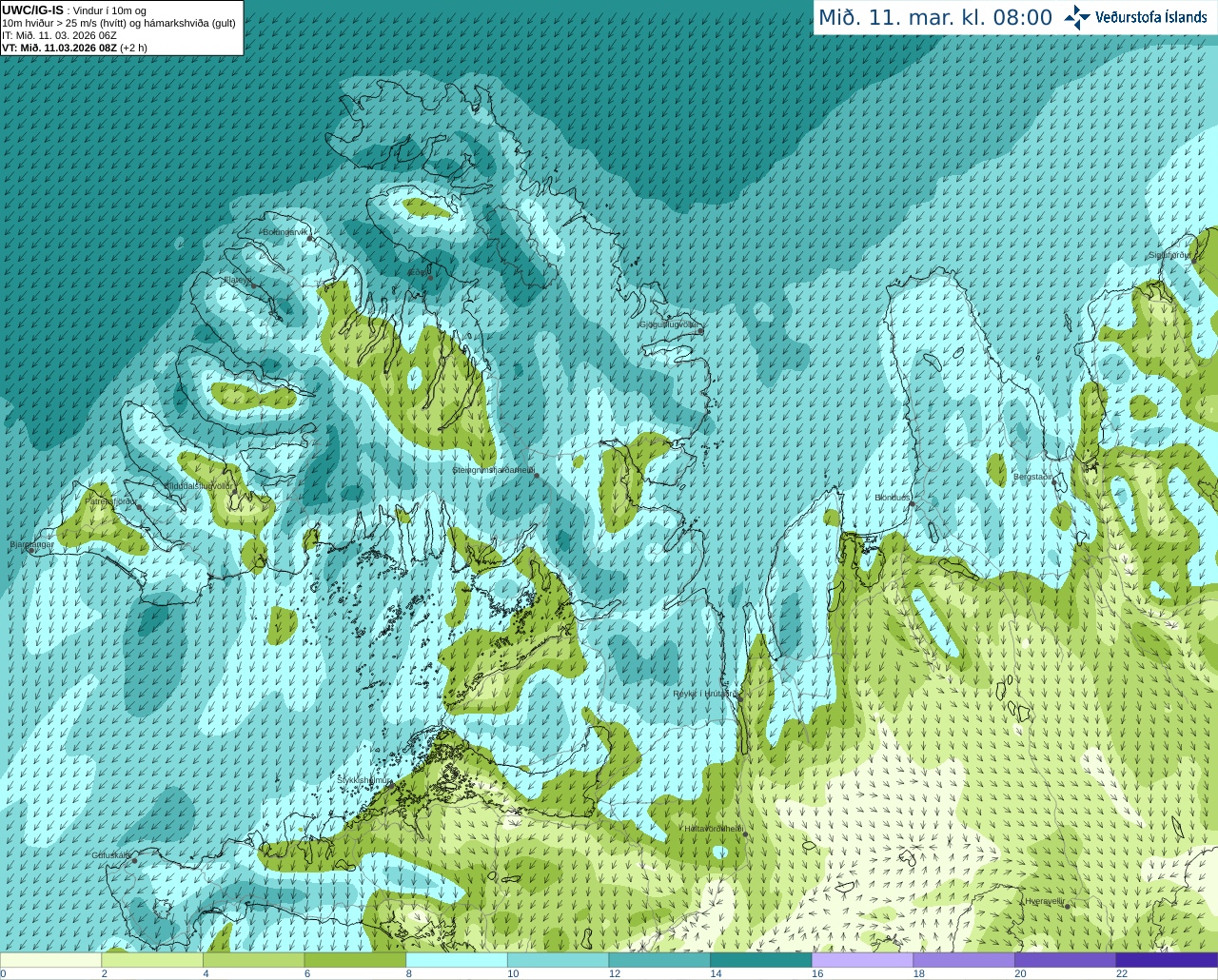Screen dimensions: 1218x980
Task: Click the 8–10 m/s light cyan legend swatch
Action: coord(457,960)
